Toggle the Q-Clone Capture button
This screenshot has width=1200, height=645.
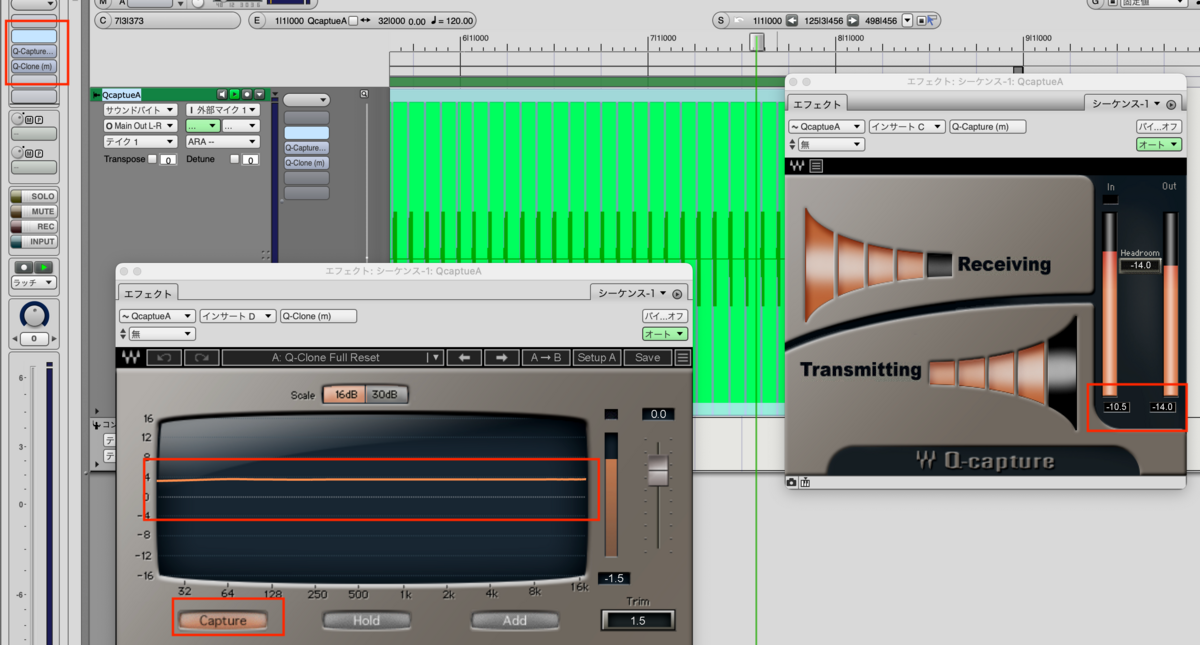pos(223,621)
